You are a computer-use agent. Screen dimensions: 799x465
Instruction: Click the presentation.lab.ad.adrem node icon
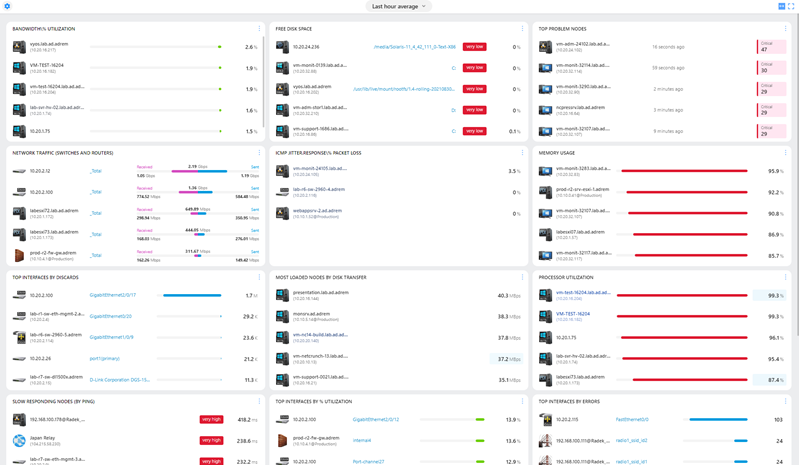(x=282, y=295)
